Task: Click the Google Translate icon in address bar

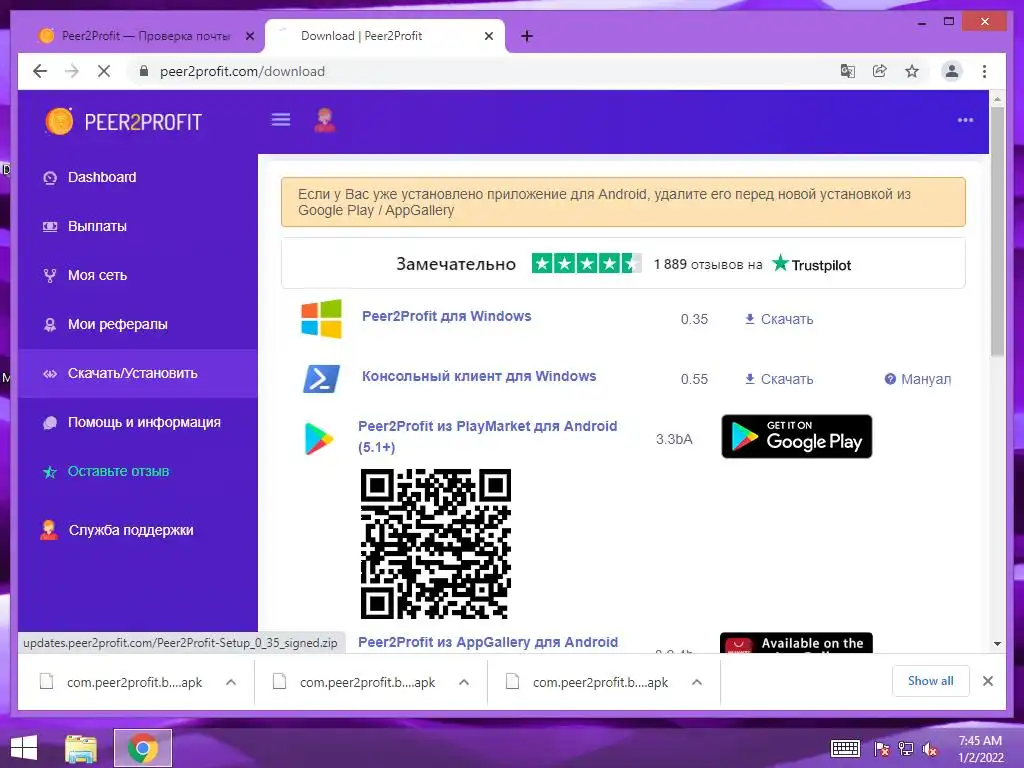Action: click(848, 71)
